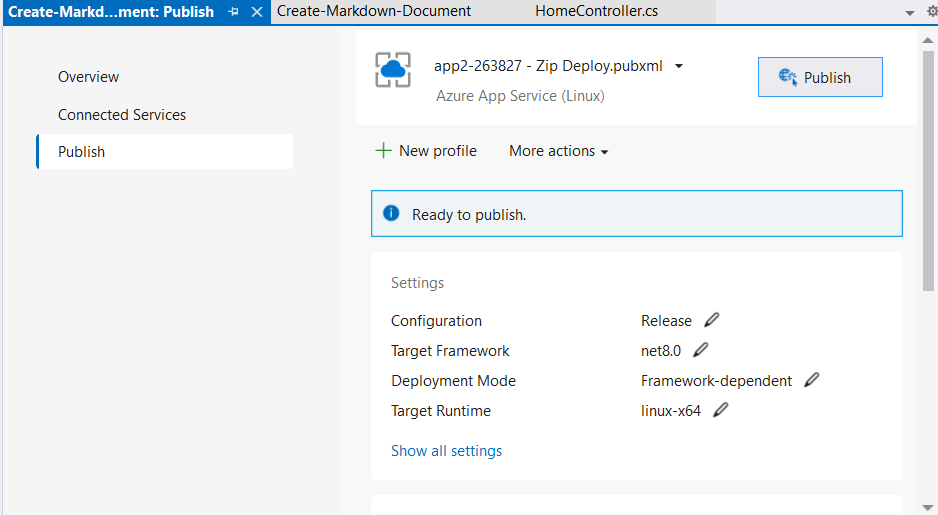
Task: Click the blue info icon in status banner
Action: point(391,213)
